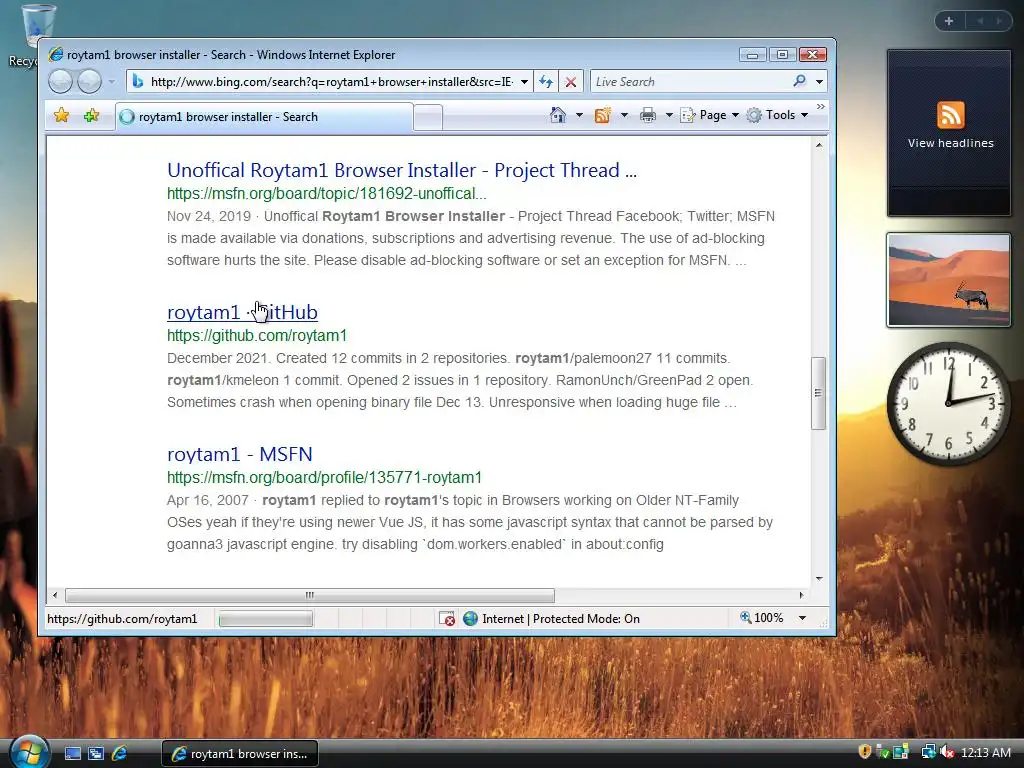
Task: Open the 'roytam1 · GitHub' search result
Action: [242, 312]
